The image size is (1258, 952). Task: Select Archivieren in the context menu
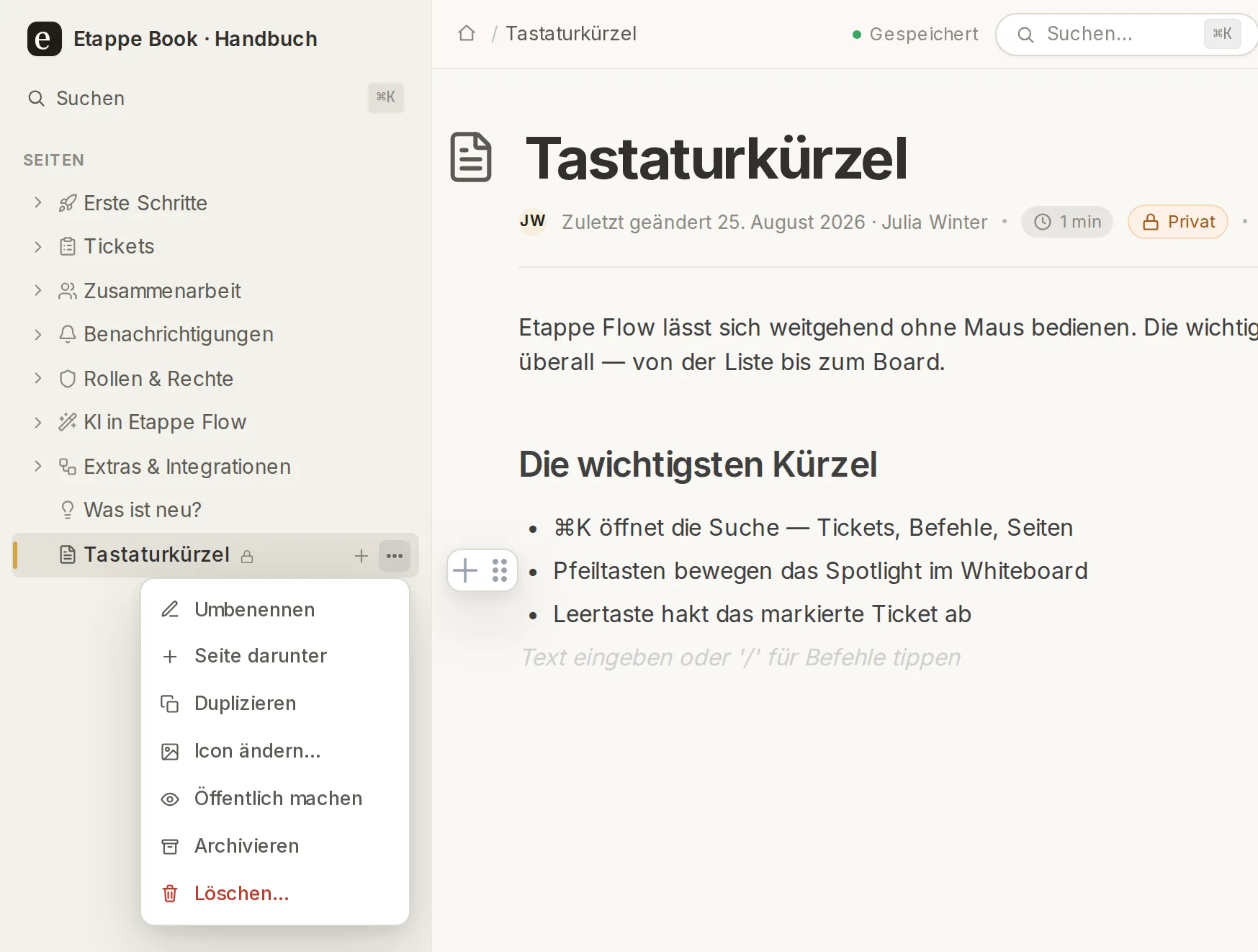[x=275, y=846]
